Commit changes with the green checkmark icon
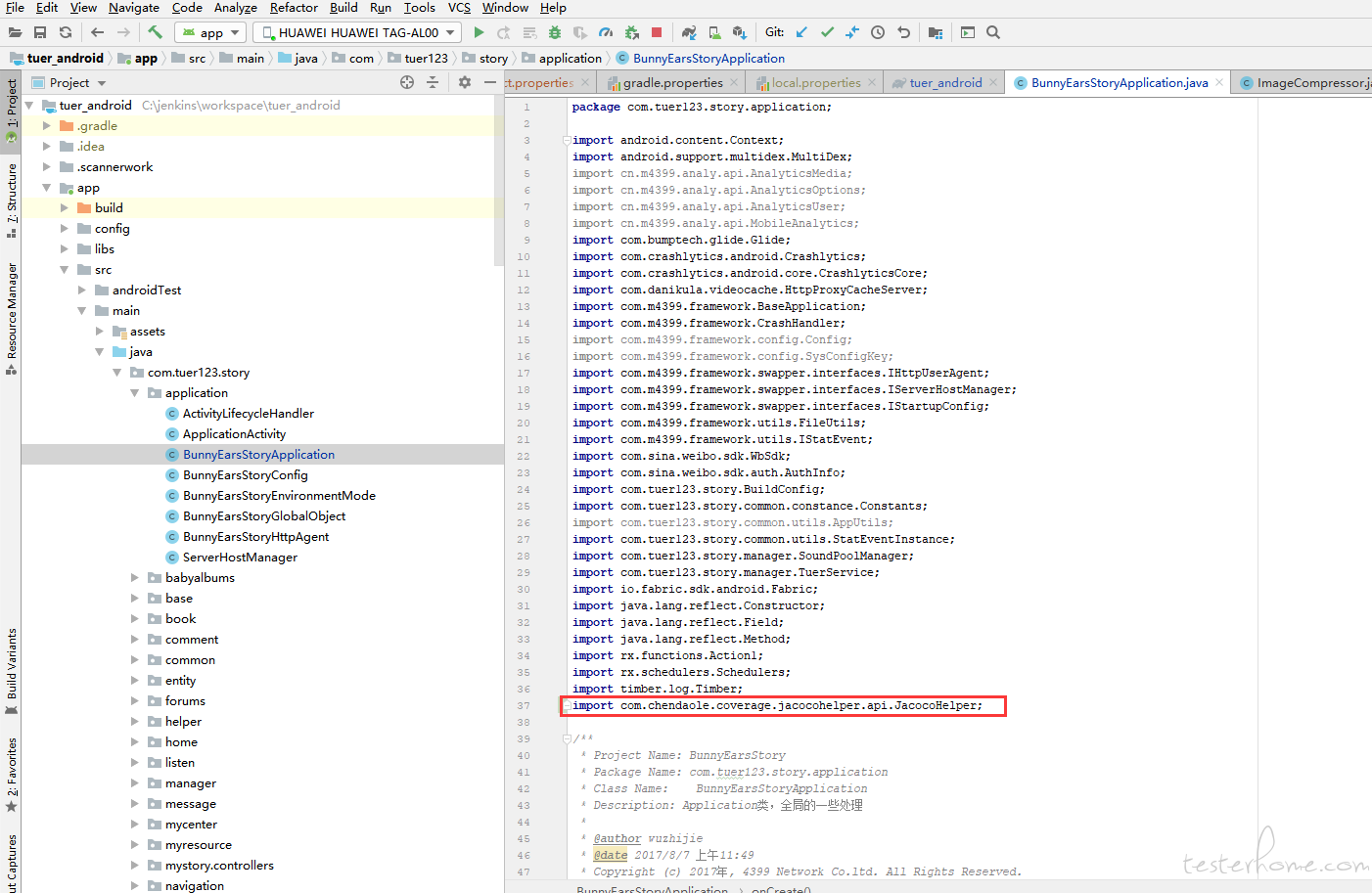 pyautogui.click(x=827, y=32)
